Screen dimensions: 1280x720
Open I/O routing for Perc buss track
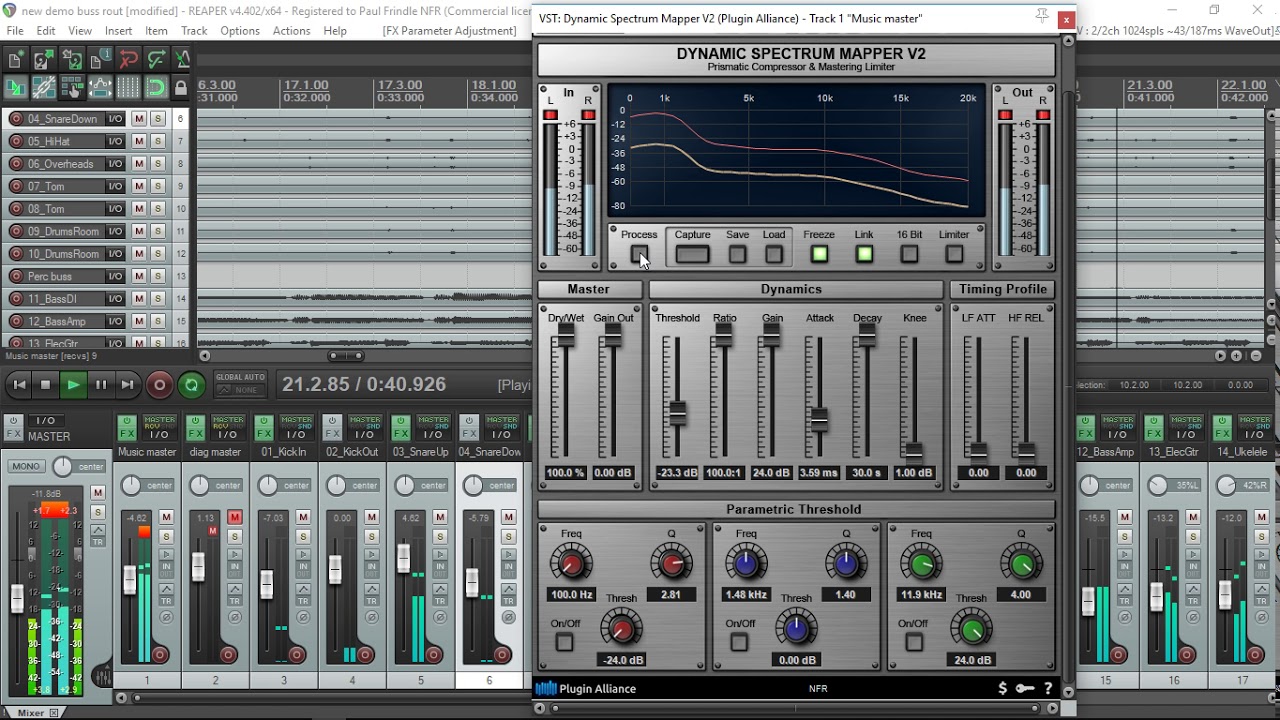pyautogui.click(x=115, y=276)
